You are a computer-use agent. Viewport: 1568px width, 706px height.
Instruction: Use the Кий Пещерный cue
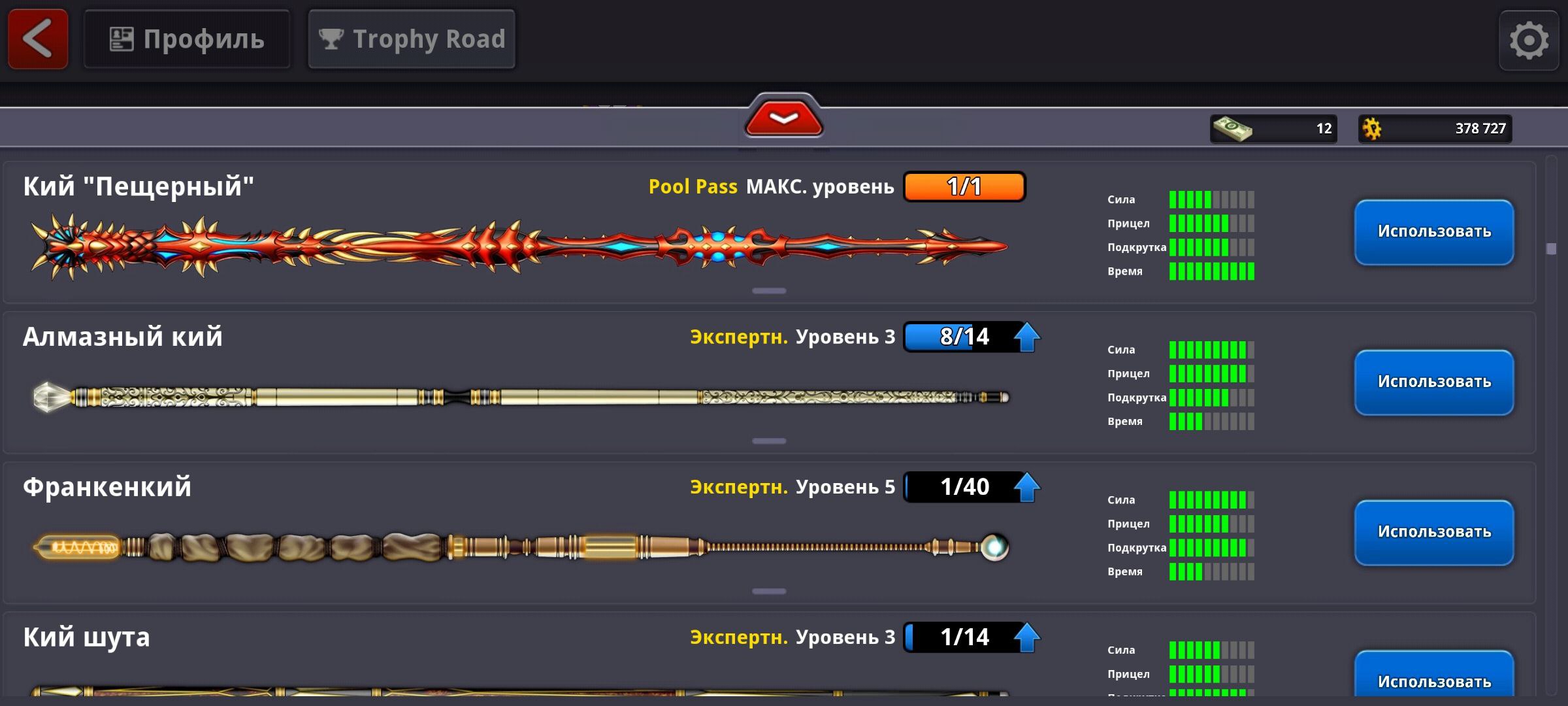click(1434, 232)
